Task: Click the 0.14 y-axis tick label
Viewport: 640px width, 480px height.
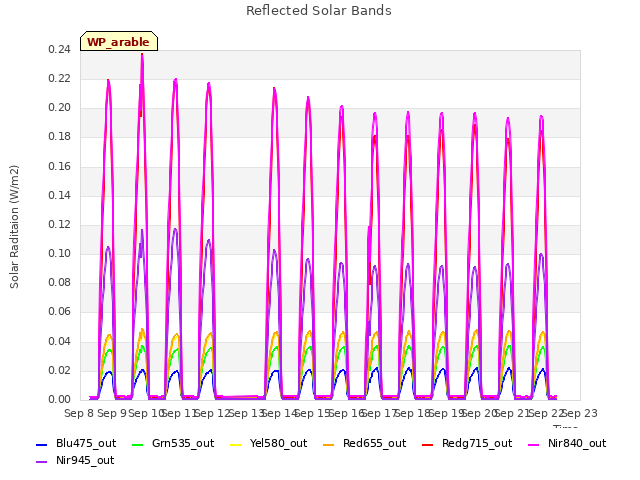Action: (x=59, y=195)
